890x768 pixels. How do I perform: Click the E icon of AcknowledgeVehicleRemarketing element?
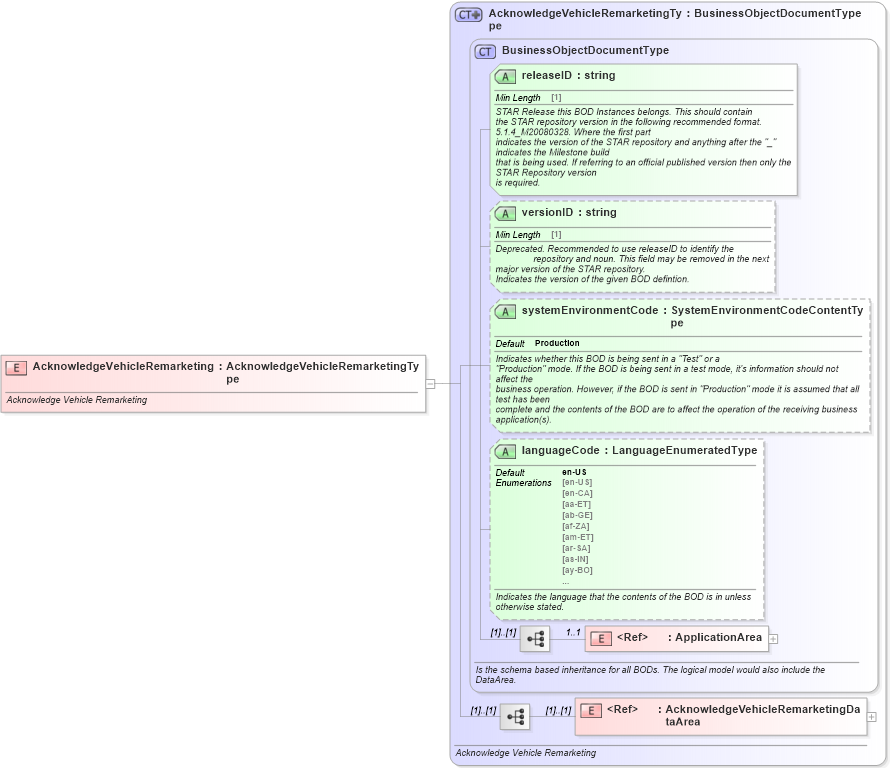[14, 367]
